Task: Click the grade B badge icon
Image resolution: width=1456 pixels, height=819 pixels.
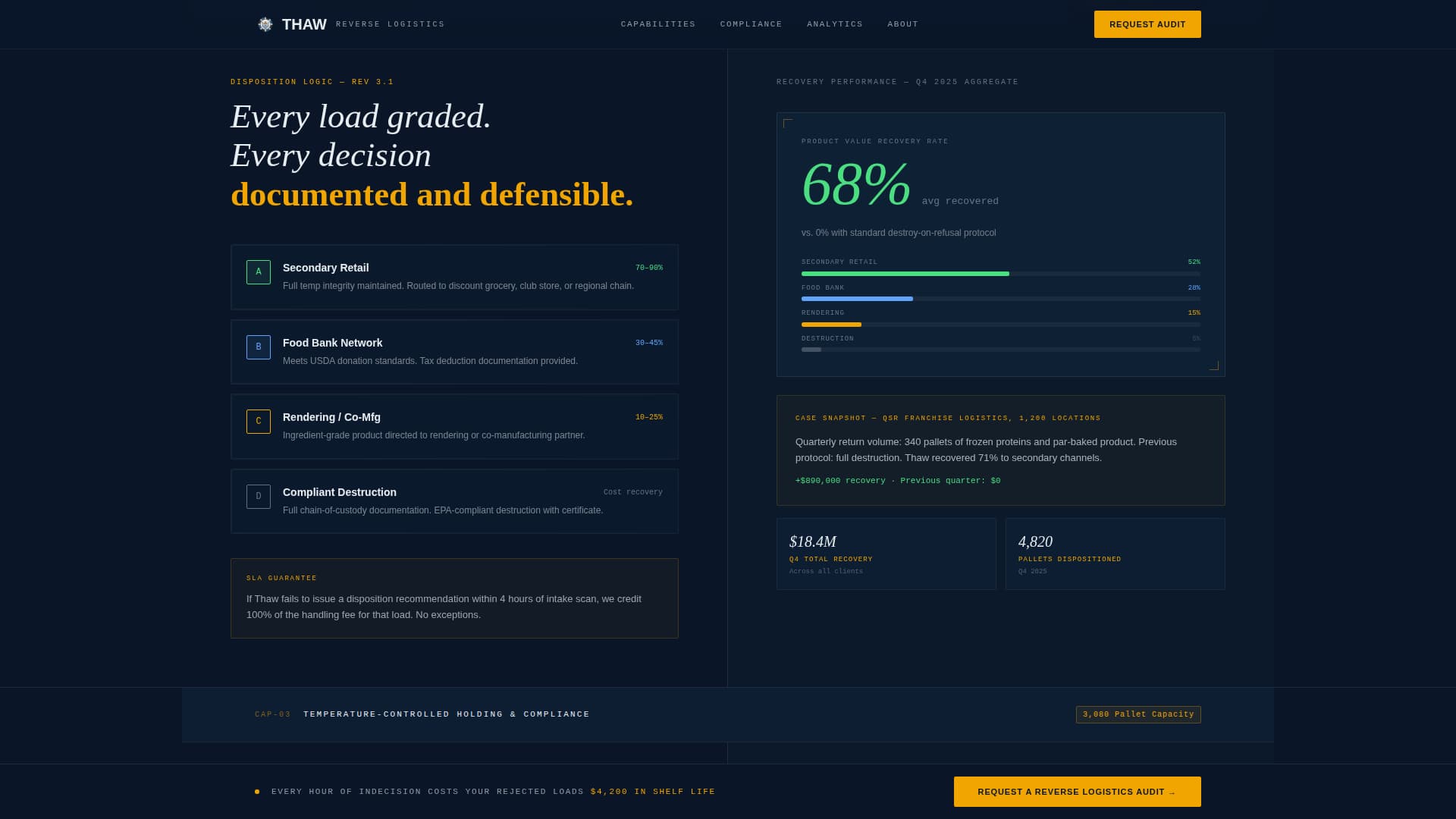Action: coord(259,347)
